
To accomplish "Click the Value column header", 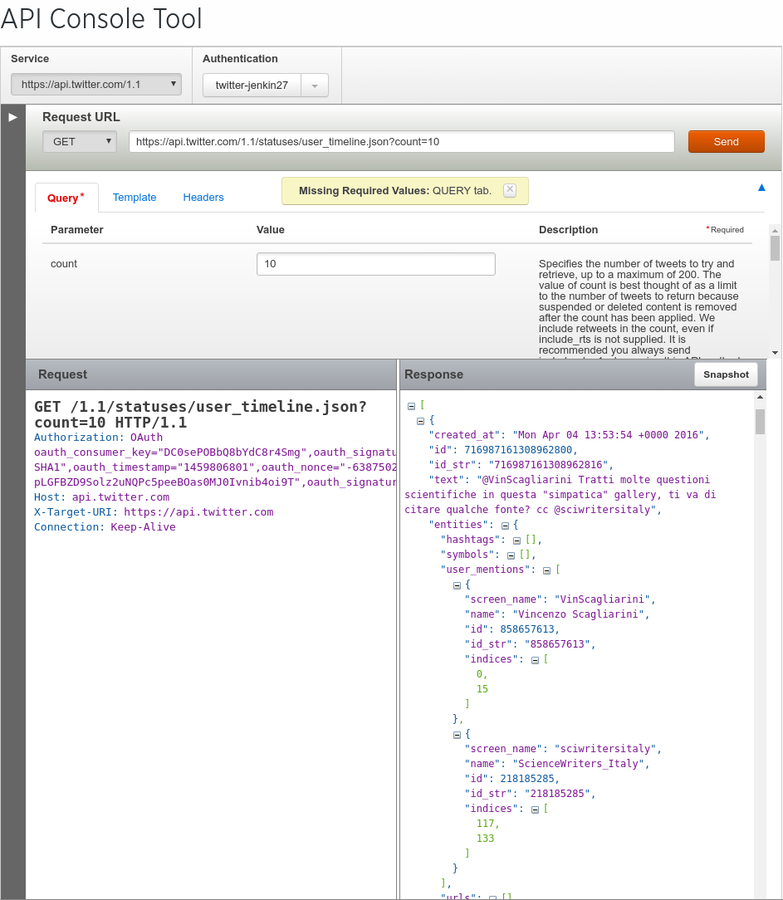I will tap(270, 230).
